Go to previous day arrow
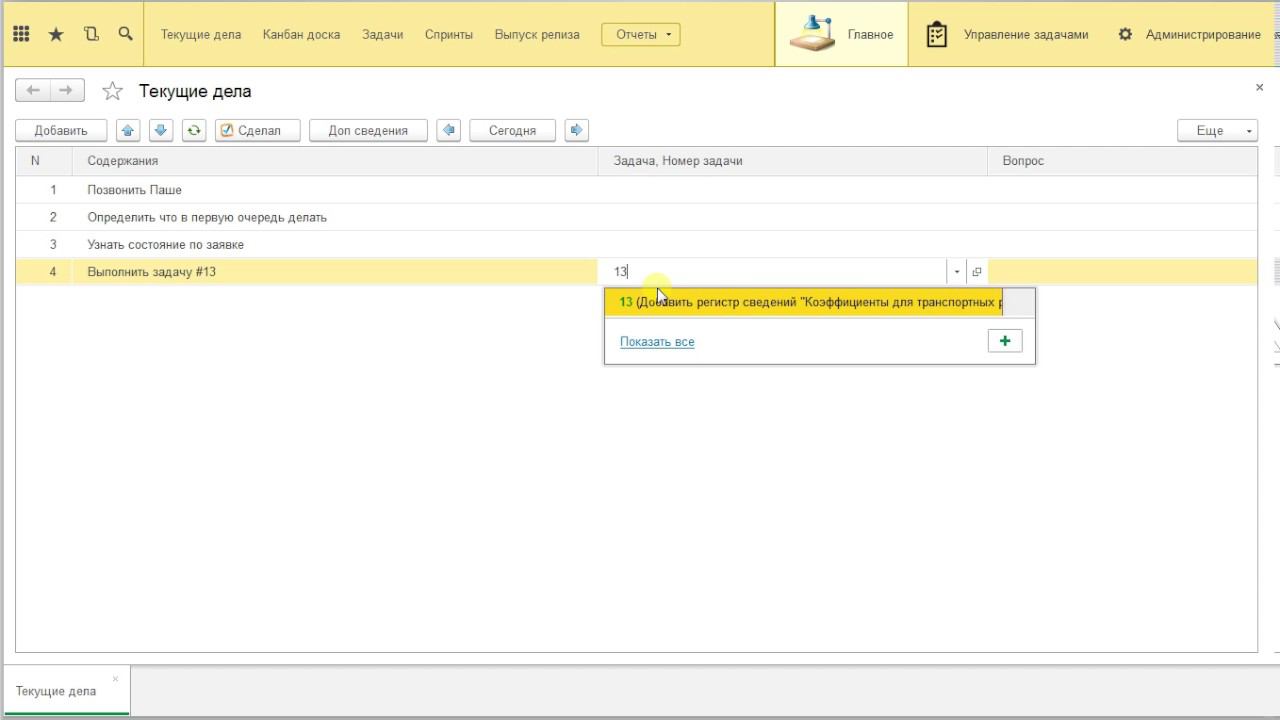This screenshot has height=720, width=1280. pyautogui.click(x=449, y=130)
